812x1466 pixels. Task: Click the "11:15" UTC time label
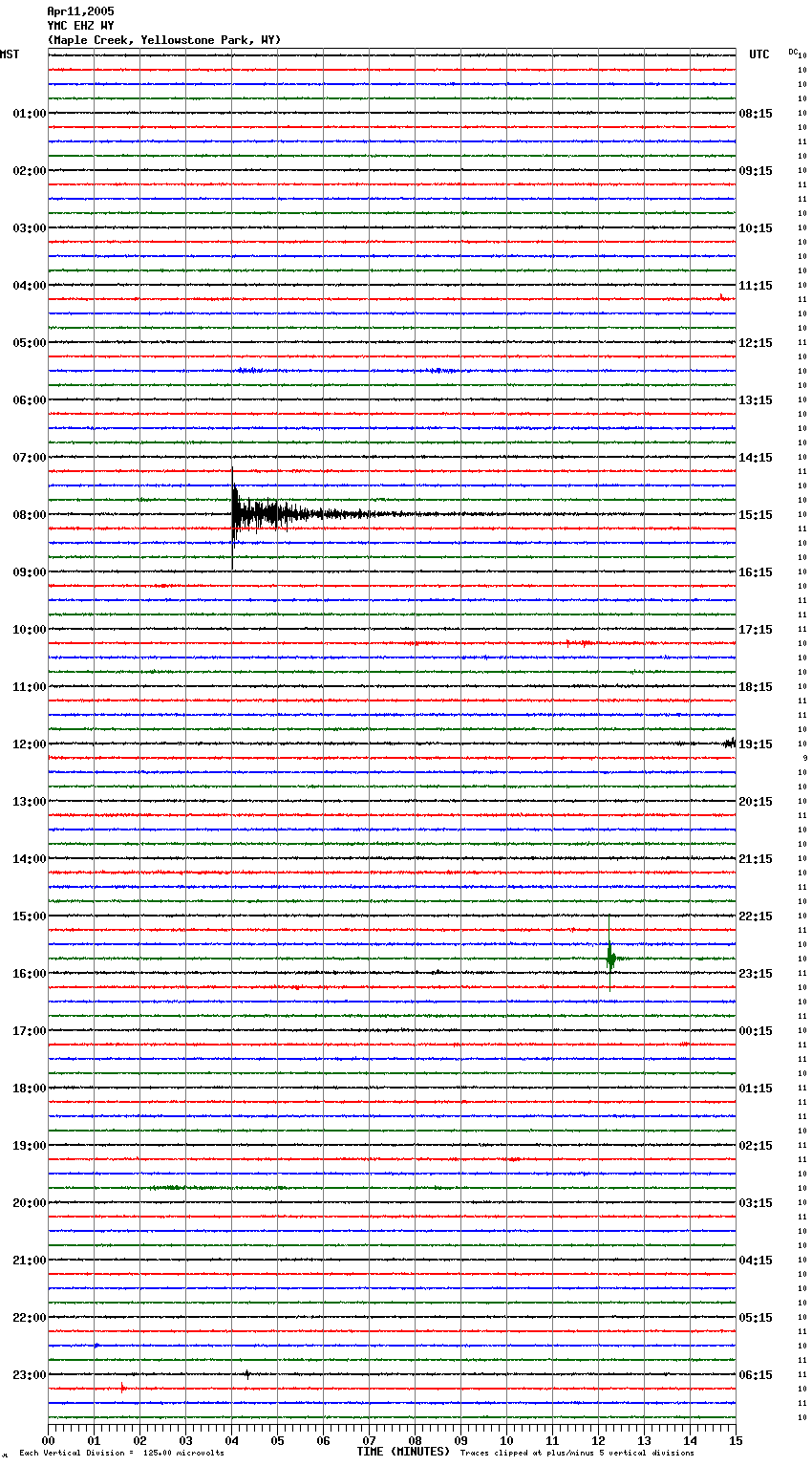756,286
